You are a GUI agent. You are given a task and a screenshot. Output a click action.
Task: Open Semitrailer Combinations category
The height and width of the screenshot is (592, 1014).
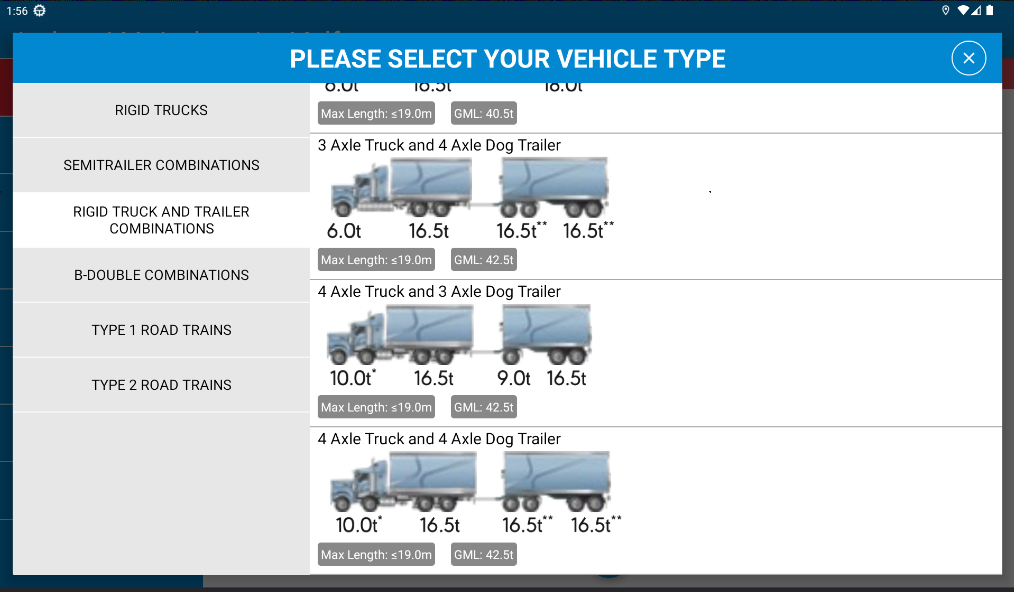(x=161, y=165)
